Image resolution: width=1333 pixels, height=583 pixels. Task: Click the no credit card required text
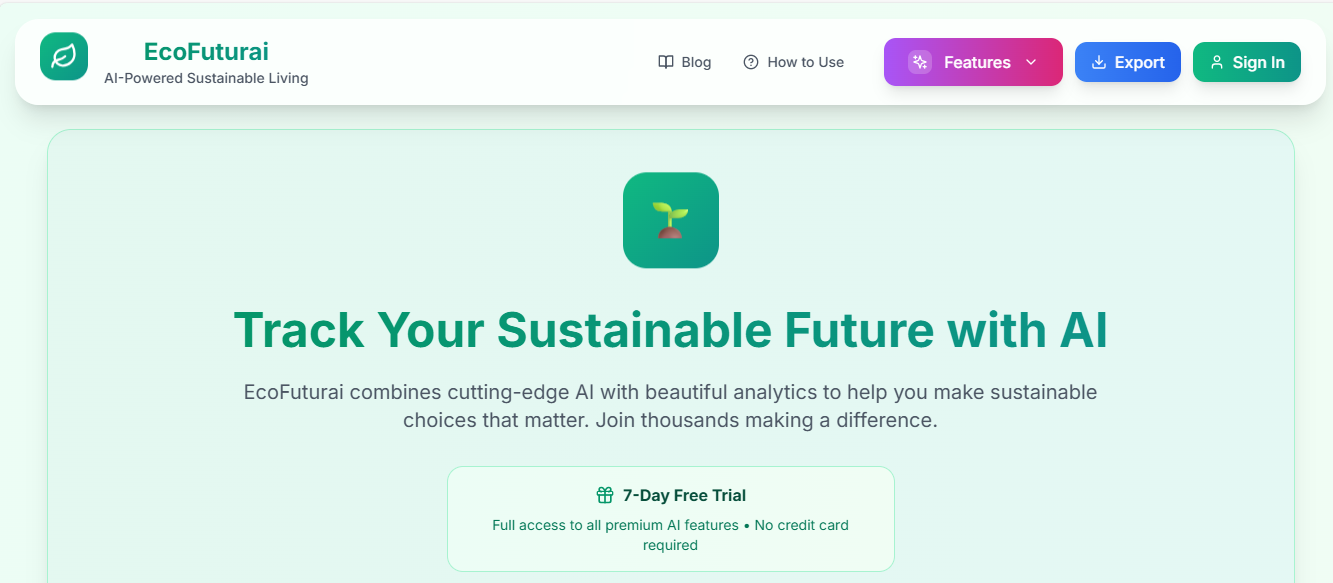pyautogui.click(x=670, y=535)
